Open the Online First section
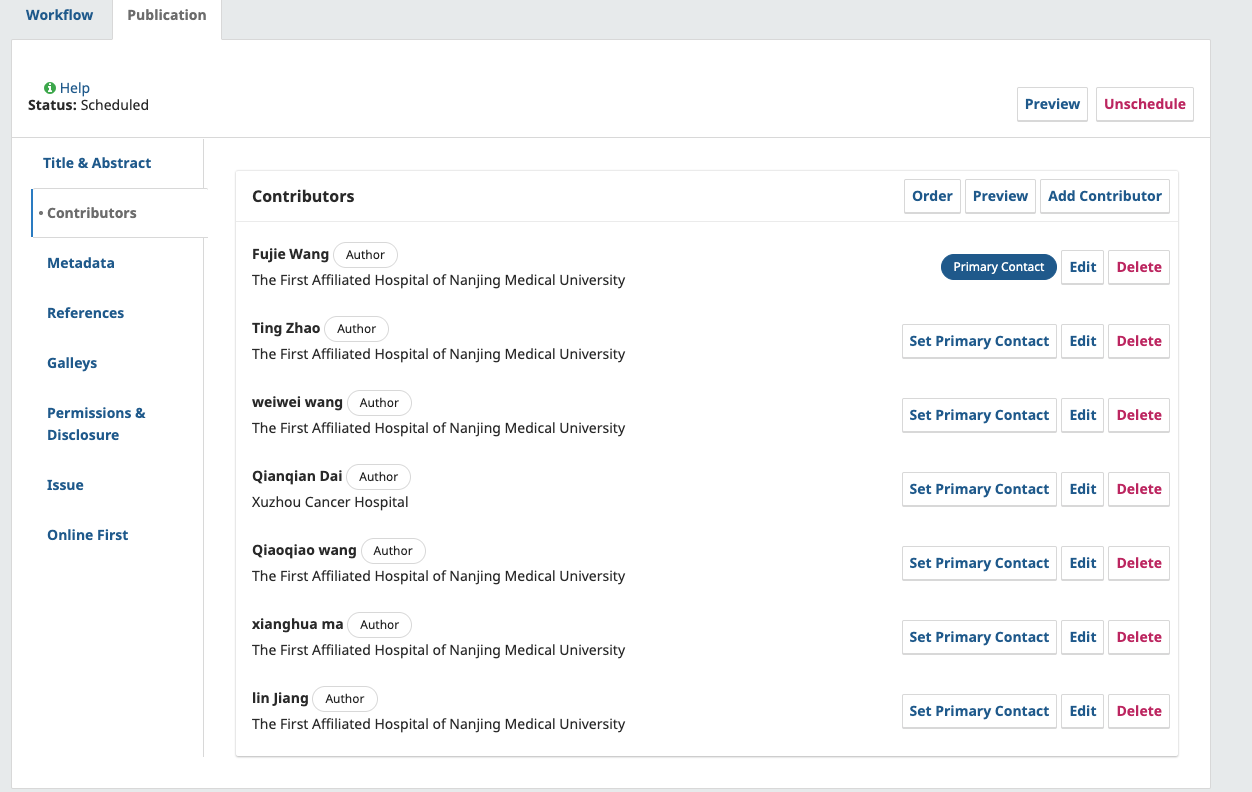The width and height of the screenshot is (1252, 792). [x=88, y=535]
